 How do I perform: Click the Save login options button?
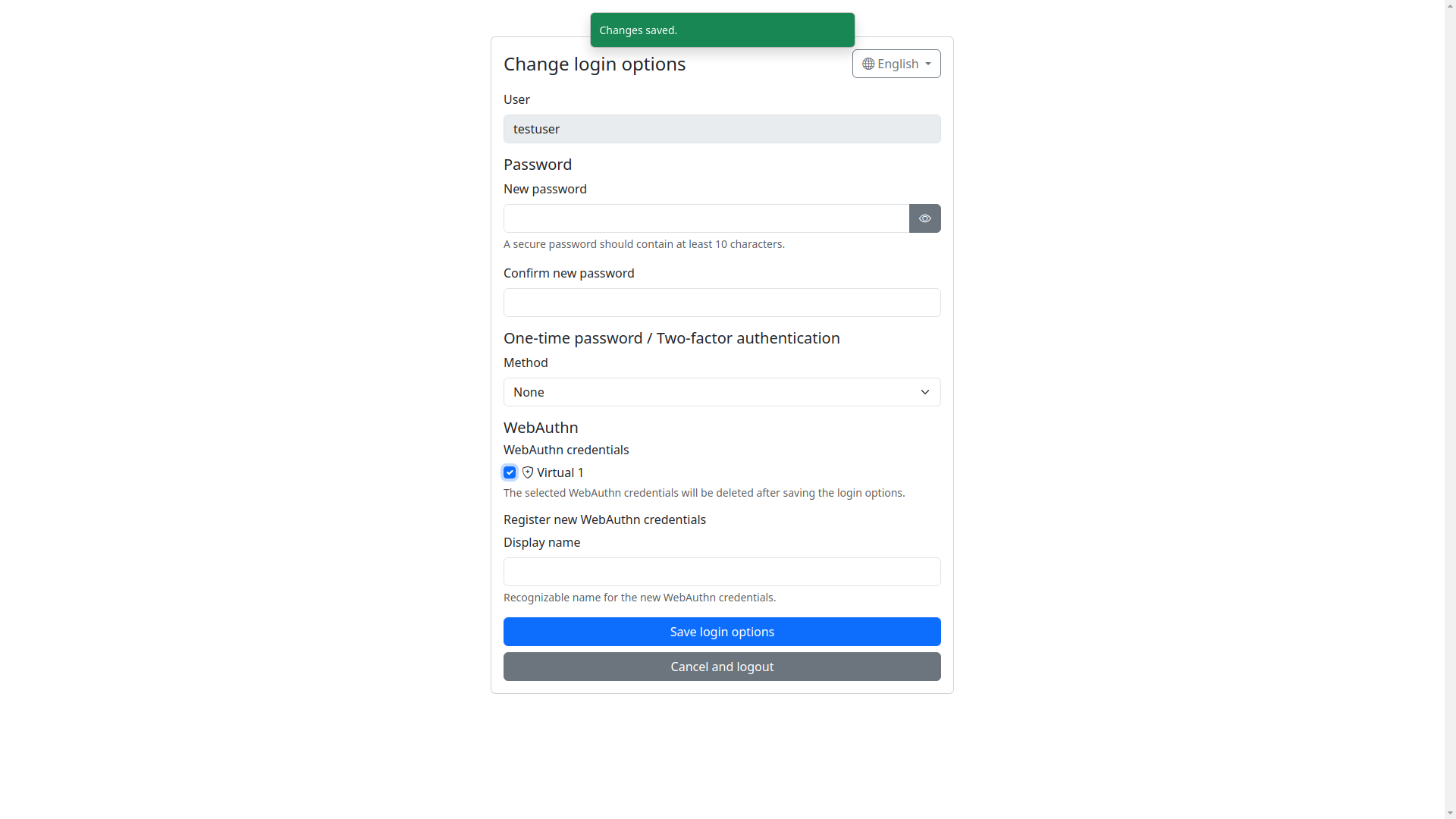pyautogui.click(x=722, y=632)
